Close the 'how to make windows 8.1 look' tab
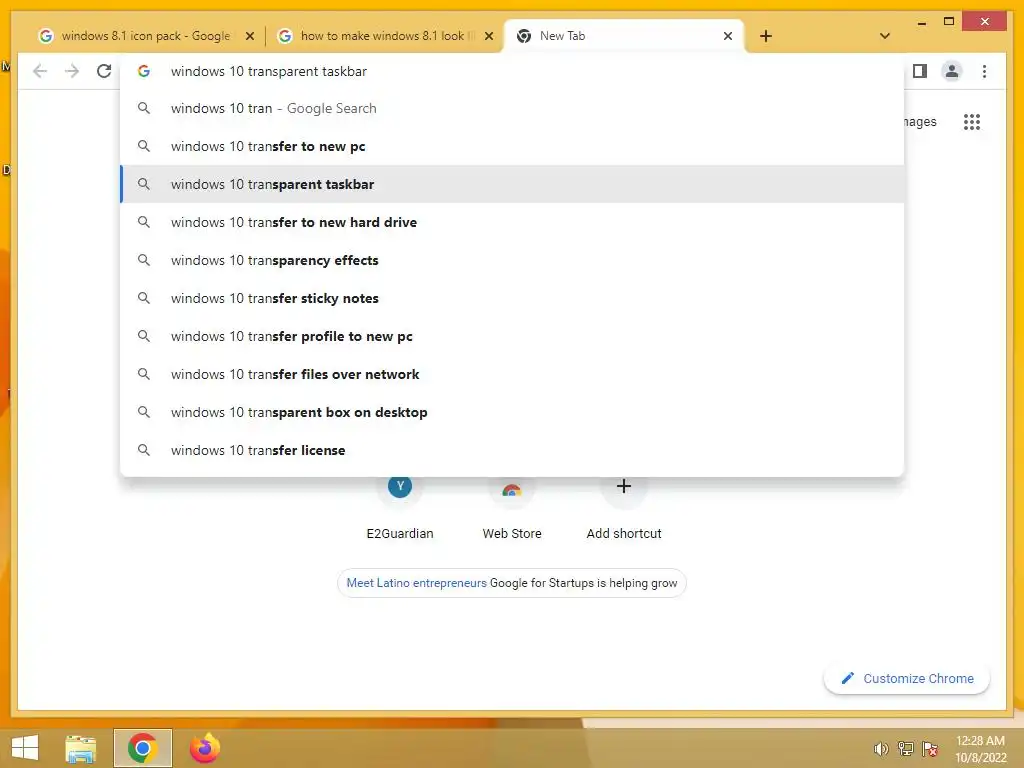 click(488, 37)
